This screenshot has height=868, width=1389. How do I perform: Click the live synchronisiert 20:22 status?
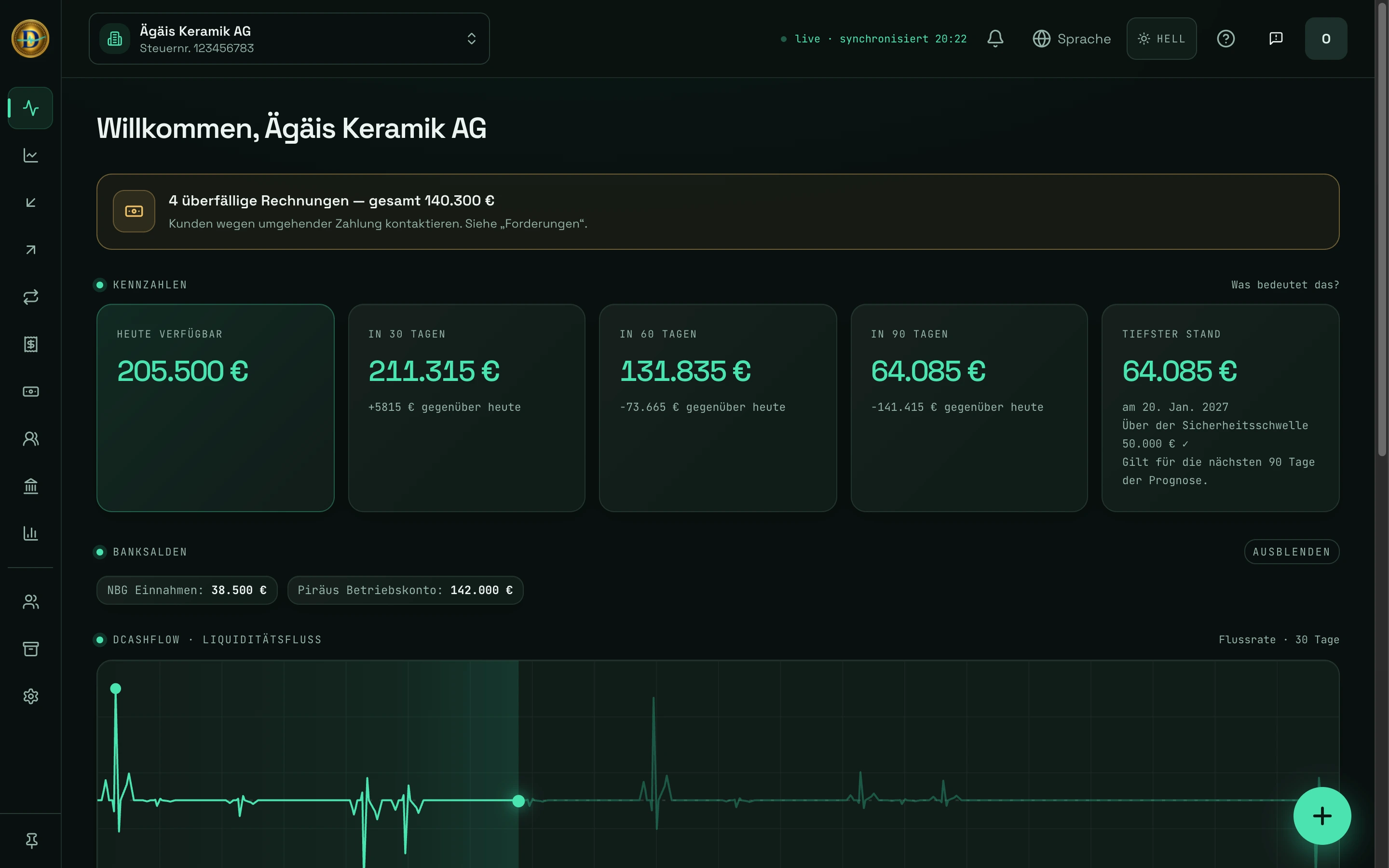[873, 39]
